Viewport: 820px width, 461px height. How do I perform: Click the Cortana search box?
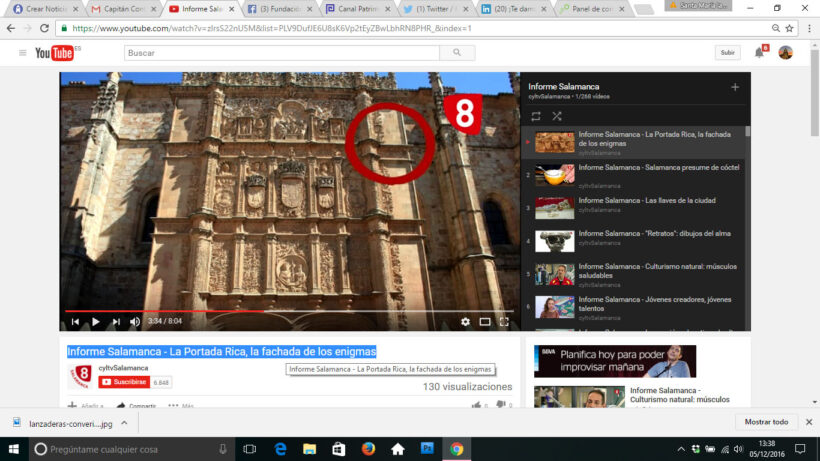click(131, 449)
